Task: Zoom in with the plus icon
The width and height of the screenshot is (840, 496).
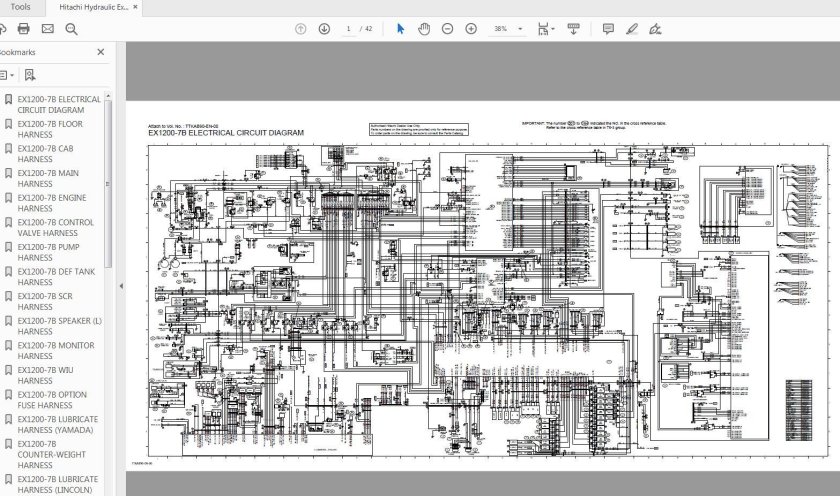Action: pos(471,29)
